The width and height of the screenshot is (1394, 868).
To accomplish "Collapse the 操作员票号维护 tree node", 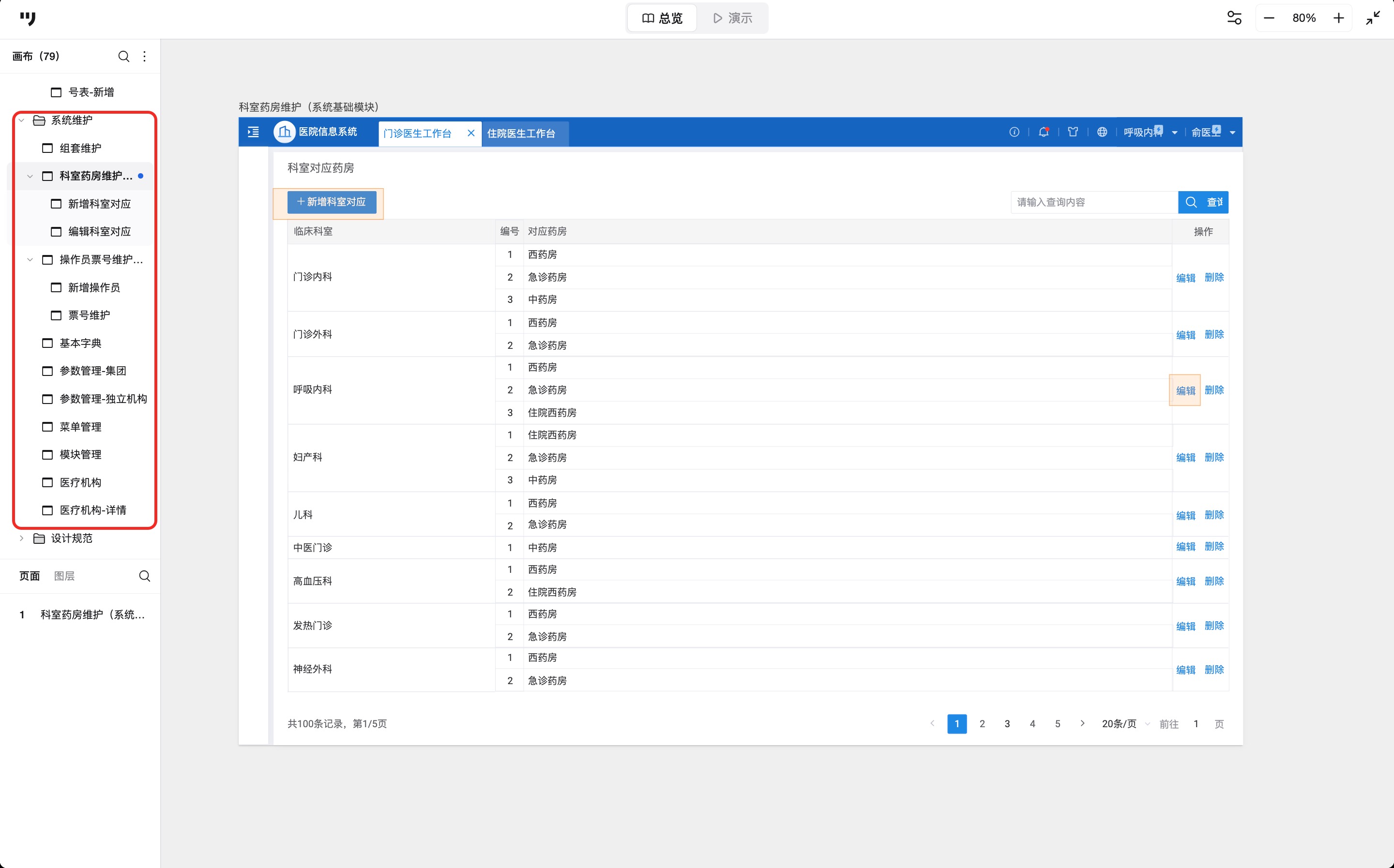I will (x=30, y=259).
